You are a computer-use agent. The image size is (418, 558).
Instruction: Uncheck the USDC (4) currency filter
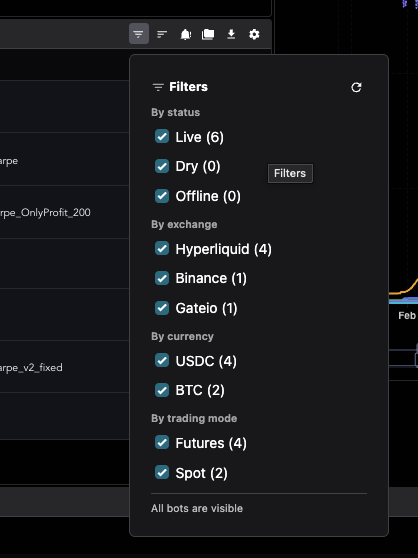[x=162, y=360]
